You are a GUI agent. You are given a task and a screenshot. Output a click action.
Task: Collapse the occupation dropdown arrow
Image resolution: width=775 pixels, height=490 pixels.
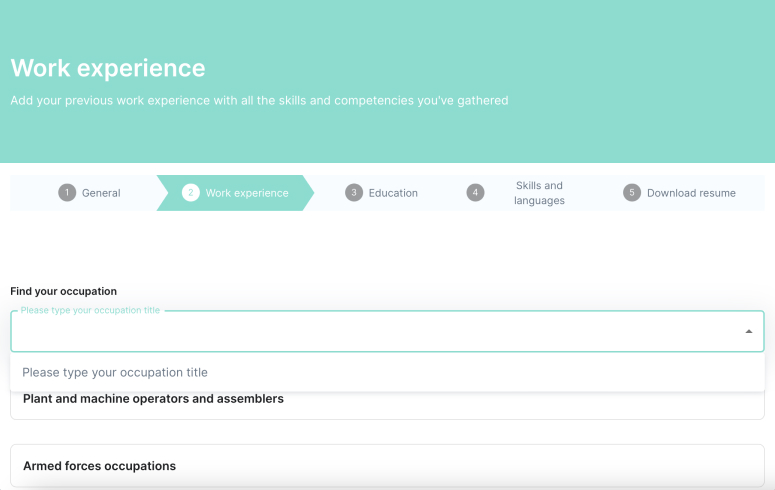tap(749, 331)
